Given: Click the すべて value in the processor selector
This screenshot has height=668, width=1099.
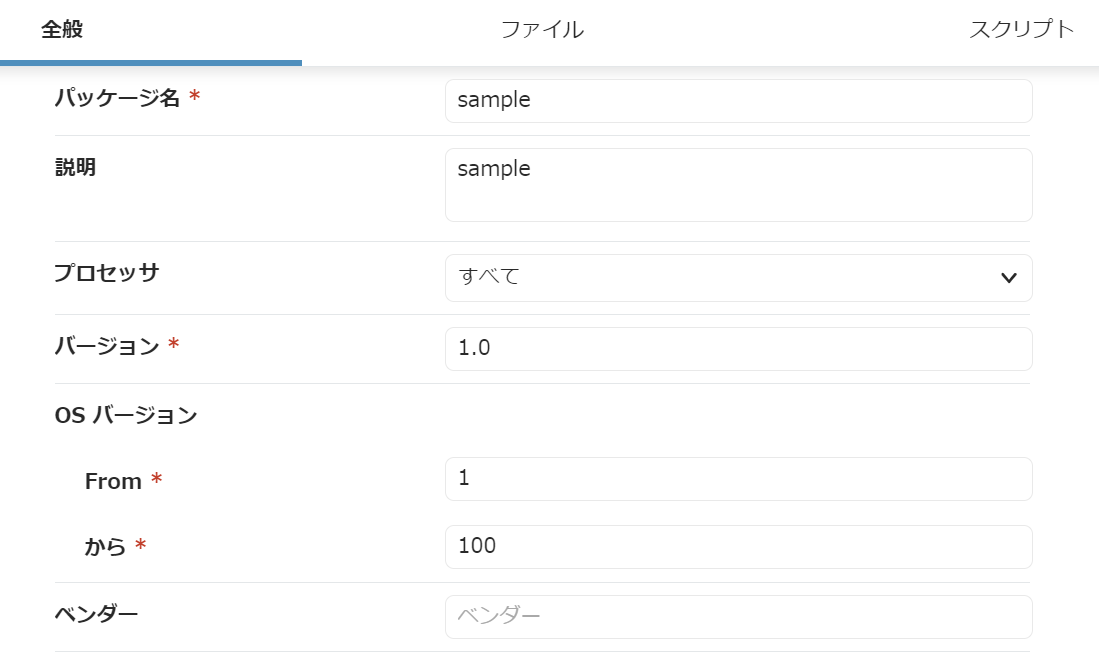Looking at the screenshot, I should coord(490,277).
